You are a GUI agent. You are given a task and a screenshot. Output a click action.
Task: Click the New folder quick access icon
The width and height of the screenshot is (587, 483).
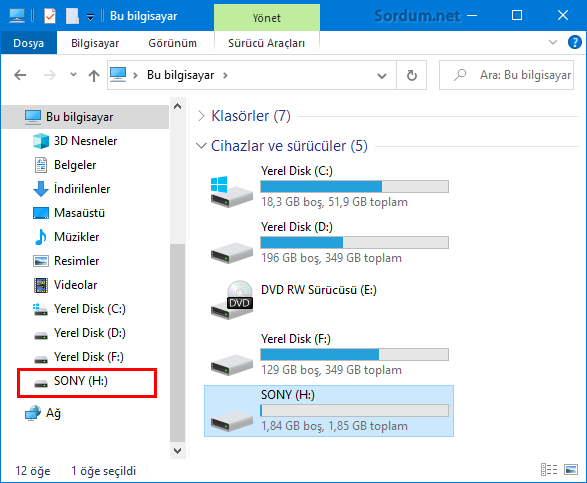pos(72,16)
